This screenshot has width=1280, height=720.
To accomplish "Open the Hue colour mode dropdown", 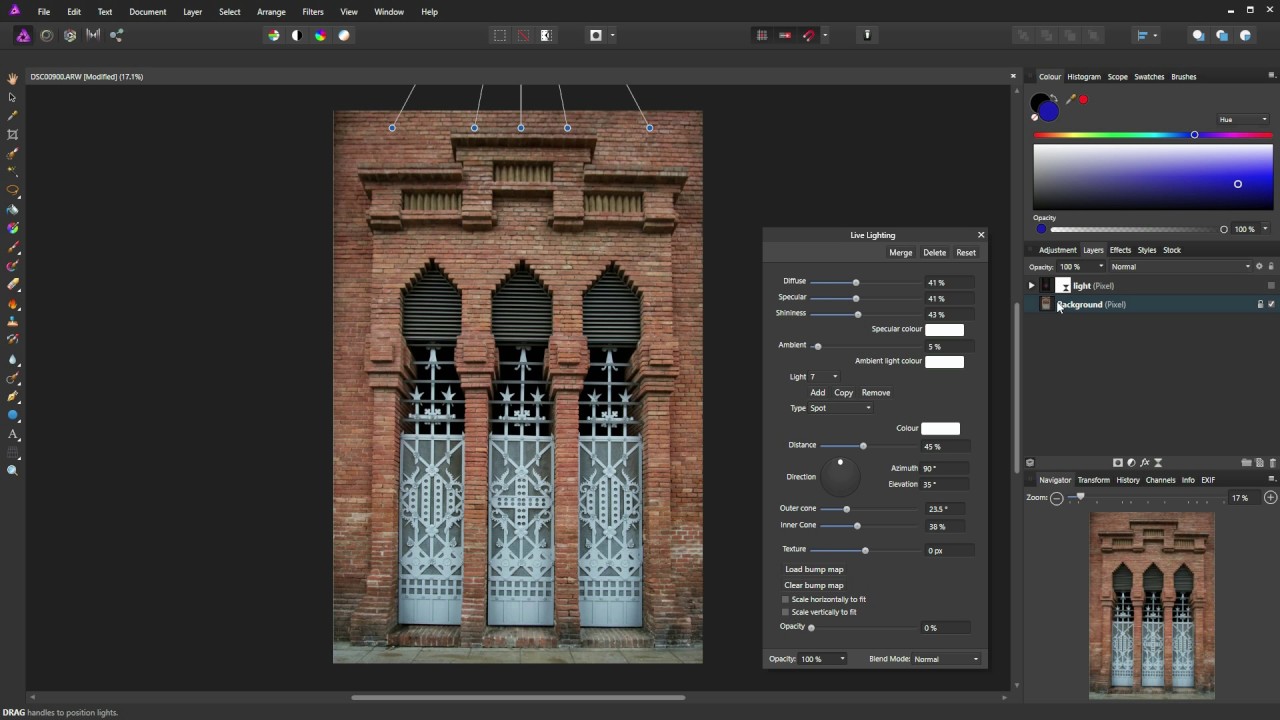I will [1242, 120].
